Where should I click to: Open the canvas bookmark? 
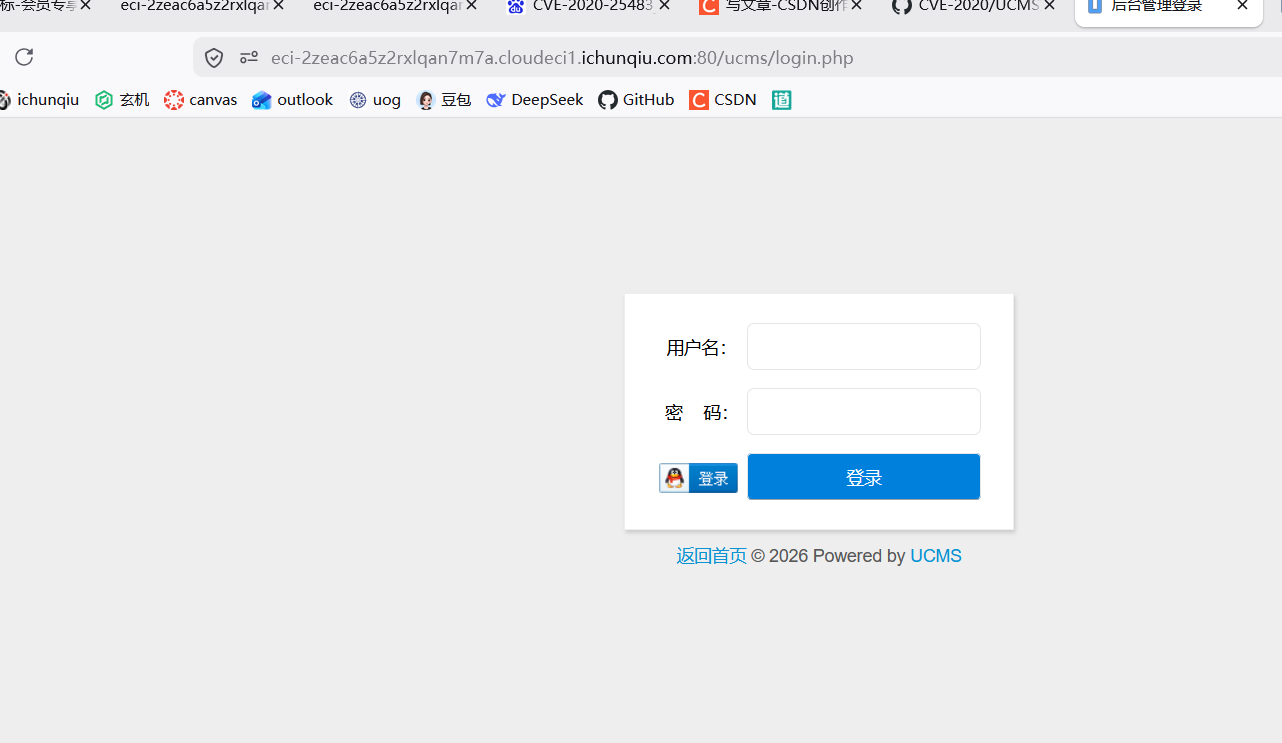pos(201,100)
